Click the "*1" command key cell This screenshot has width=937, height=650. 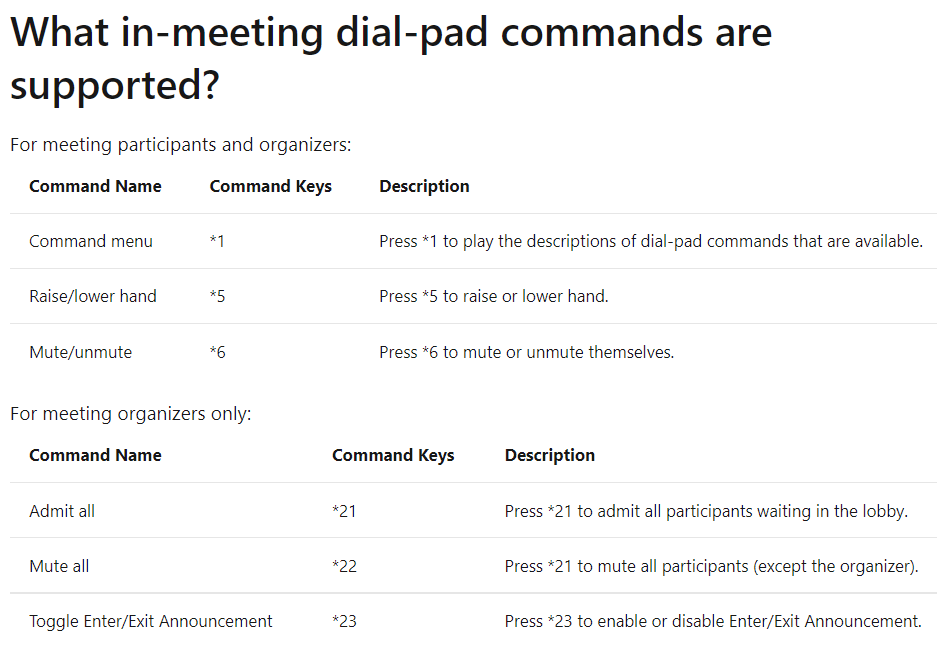pyautogui.click(x=217, y=241)
